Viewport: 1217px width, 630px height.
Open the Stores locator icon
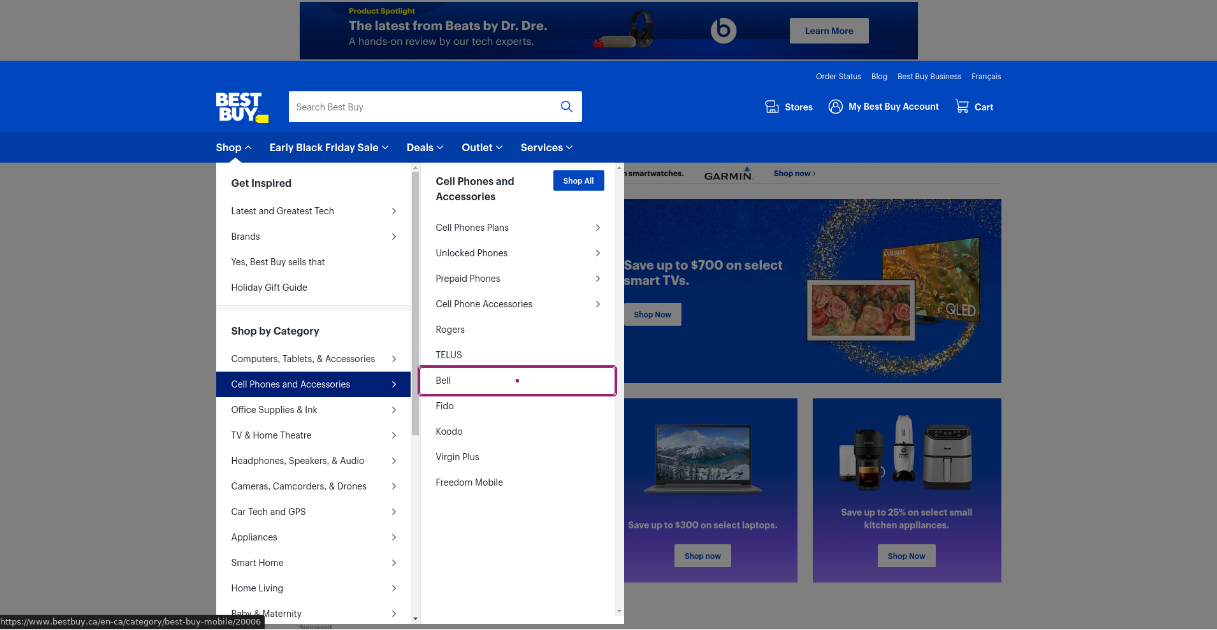point(771,107)
